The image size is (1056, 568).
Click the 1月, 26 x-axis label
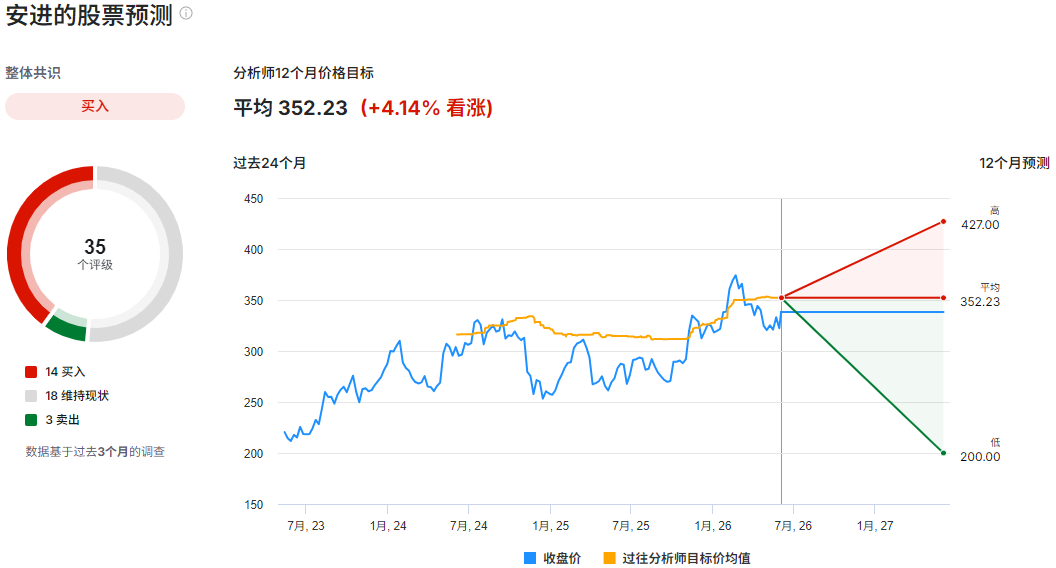click(713, 526)
